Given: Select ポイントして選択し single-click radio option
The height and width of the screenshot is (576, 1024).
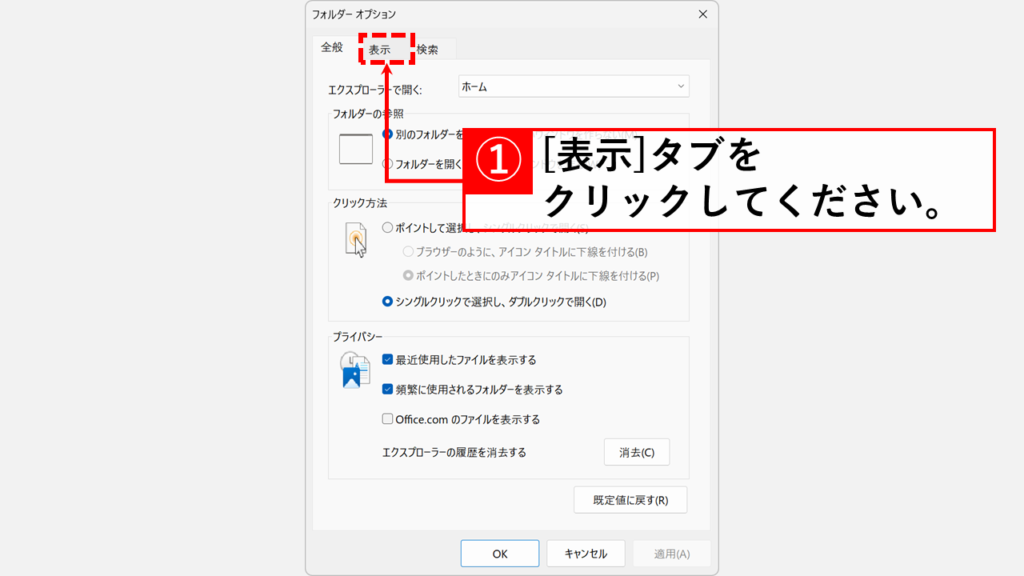Looking at the screenshot, I should click(387, 227).
